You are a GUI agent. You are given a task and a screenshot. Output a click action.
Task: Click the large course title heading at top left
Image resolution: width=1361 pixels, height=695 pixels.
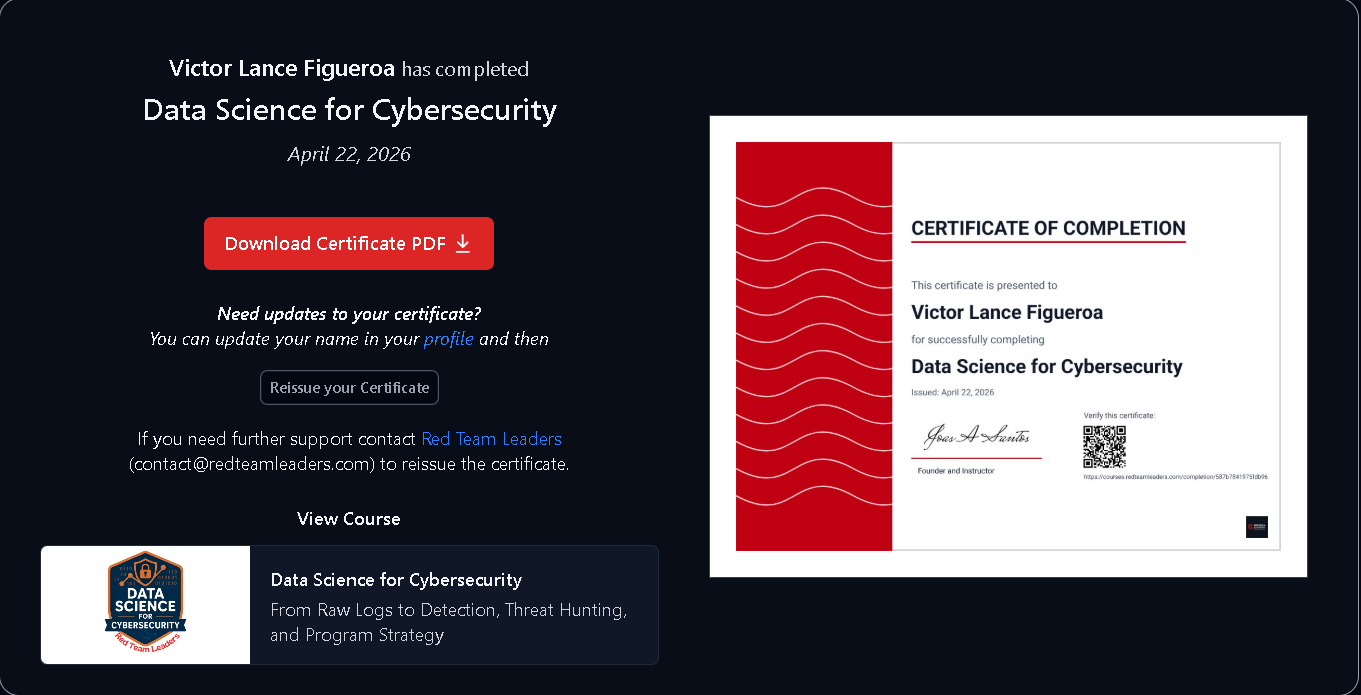(x=349, y=110)
